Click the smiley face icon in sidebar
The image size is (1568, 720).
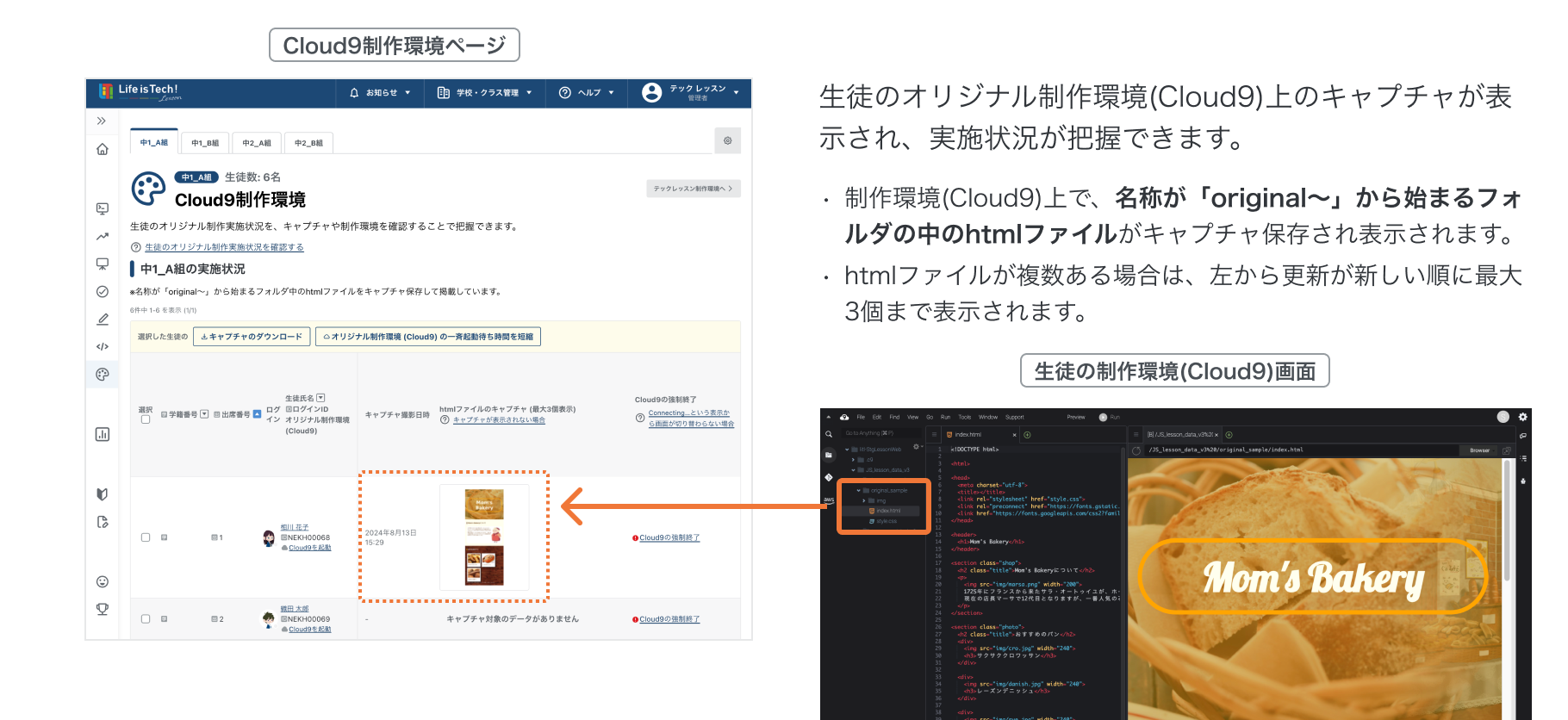(x=103, y=581)
